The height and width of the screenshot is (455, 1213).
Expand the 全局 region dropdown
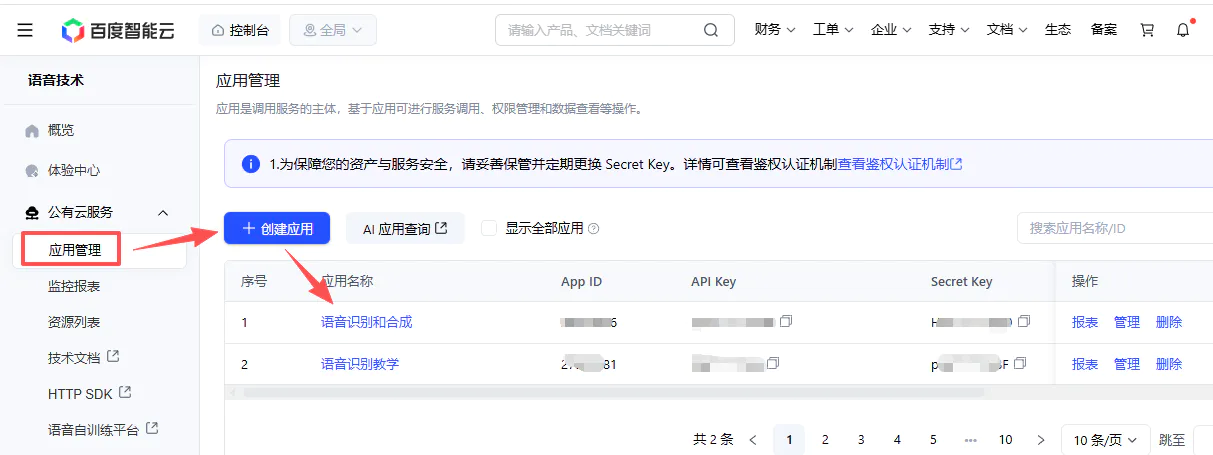(x=333, y=30)
